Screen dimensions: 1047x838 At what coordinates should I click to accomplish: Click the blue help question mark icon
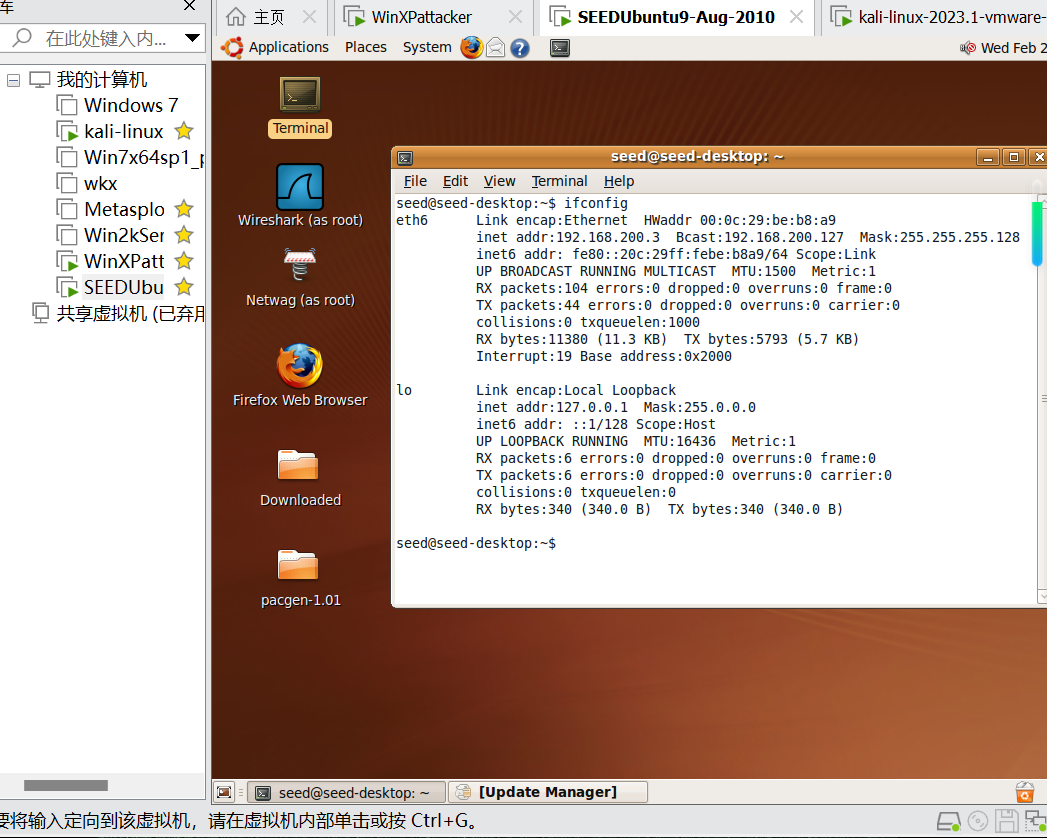click(x=519, y=48)
